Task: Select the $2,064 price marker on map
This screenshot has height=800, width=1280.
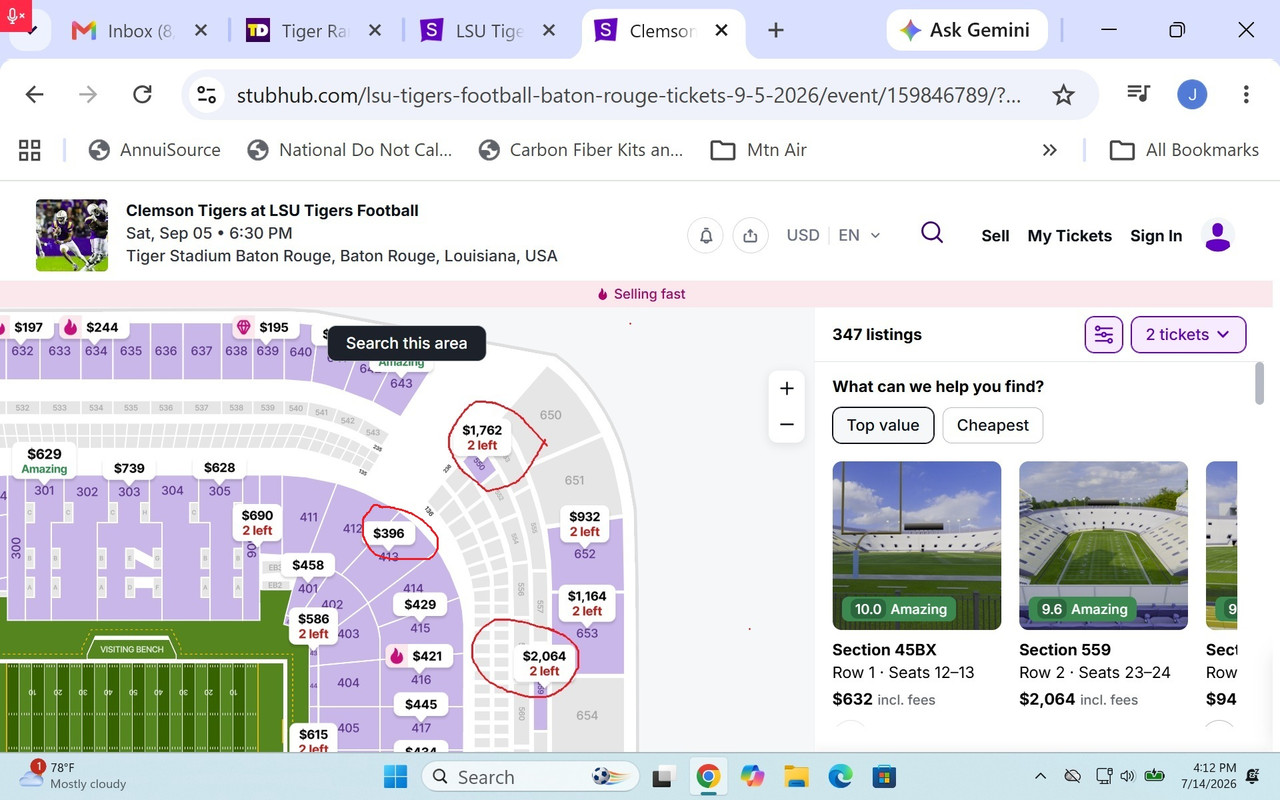Action: pyautogui.click(x=544, y=663)
